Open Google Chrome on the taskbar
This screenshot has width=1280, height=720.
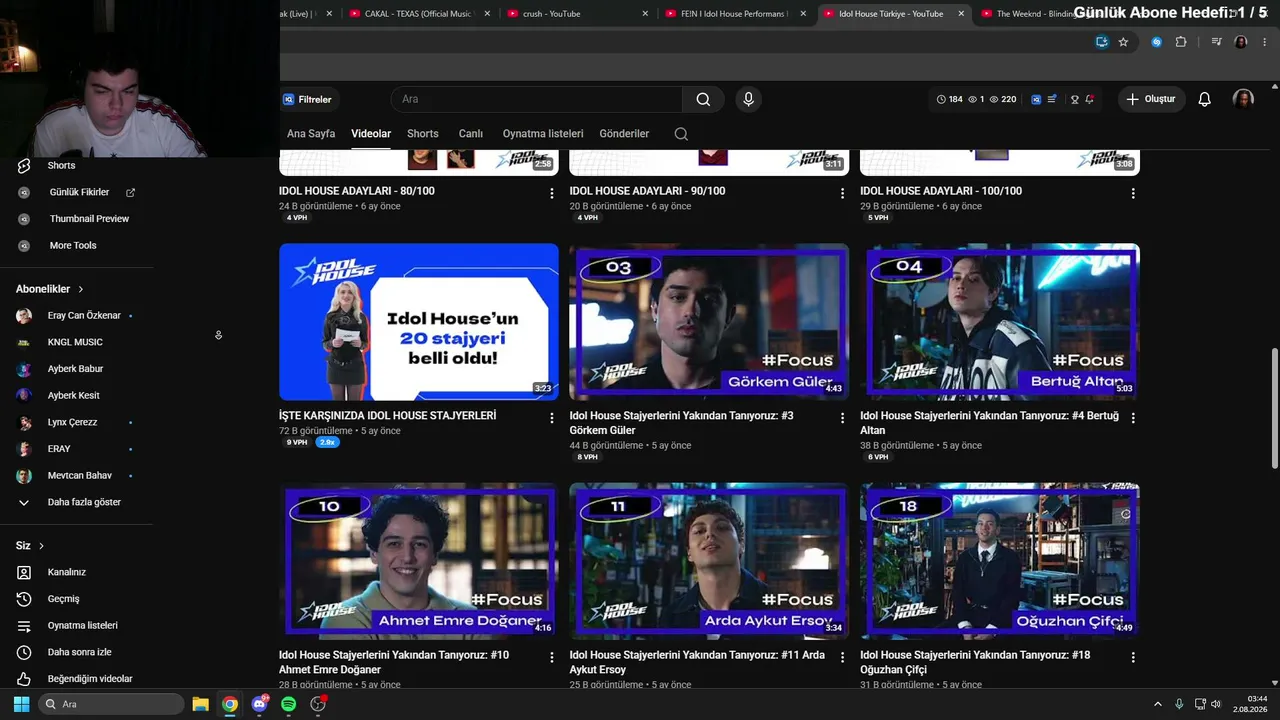(x=230, y=704)
